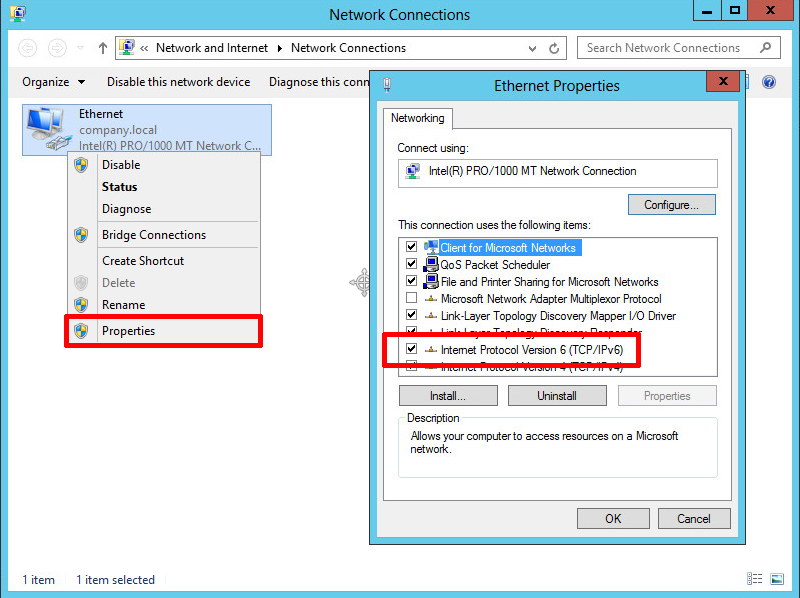
Task: Close the Ethernet Properties dialog
Action: (723, 81)
